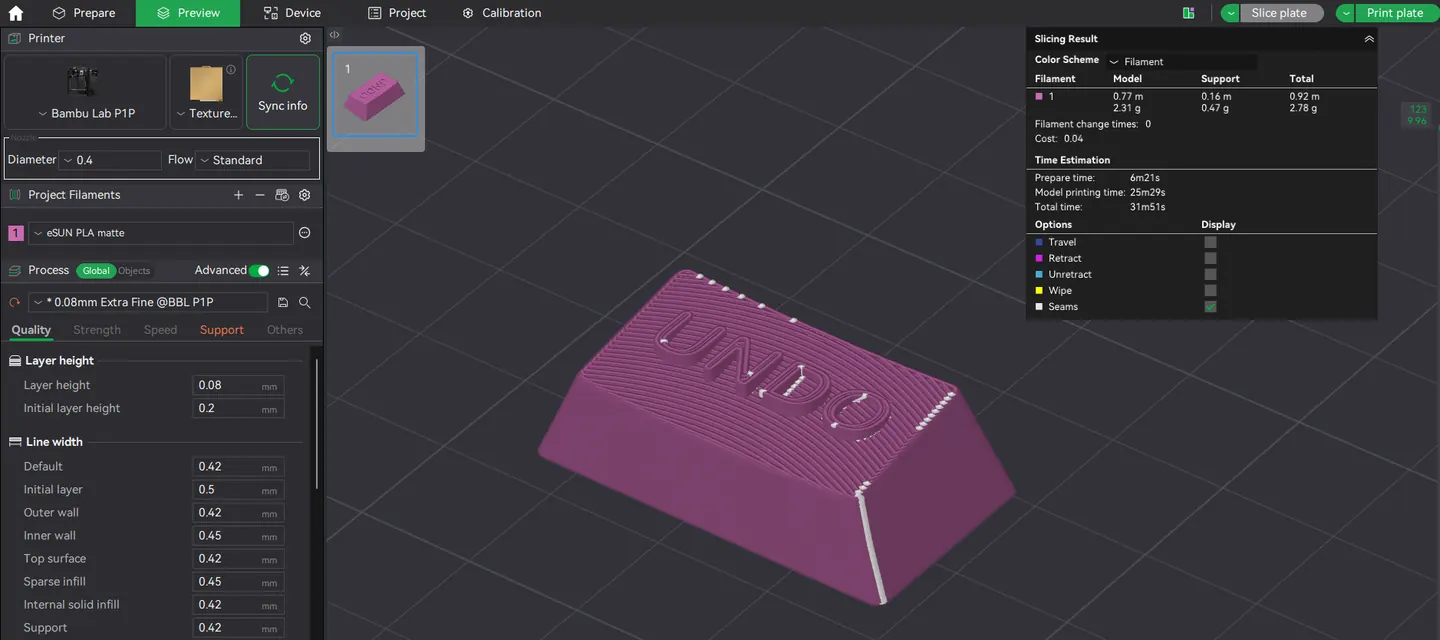Viewport: 1440px width, 640px height.
Task: Collapse the sidebar with arrow icon
Action: tap(334, 34)
